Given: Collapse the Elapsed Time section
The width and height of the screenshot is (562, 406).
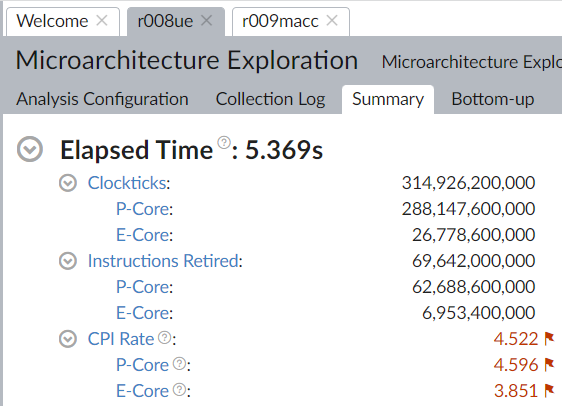Looking at the screenshot, I should pos(30,149).
